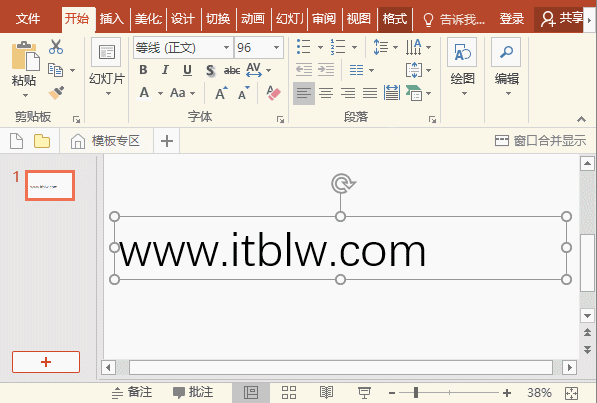597x403 pixels.
Task: Click the Clear Formatting eraser icon
Action: point(273,93)
